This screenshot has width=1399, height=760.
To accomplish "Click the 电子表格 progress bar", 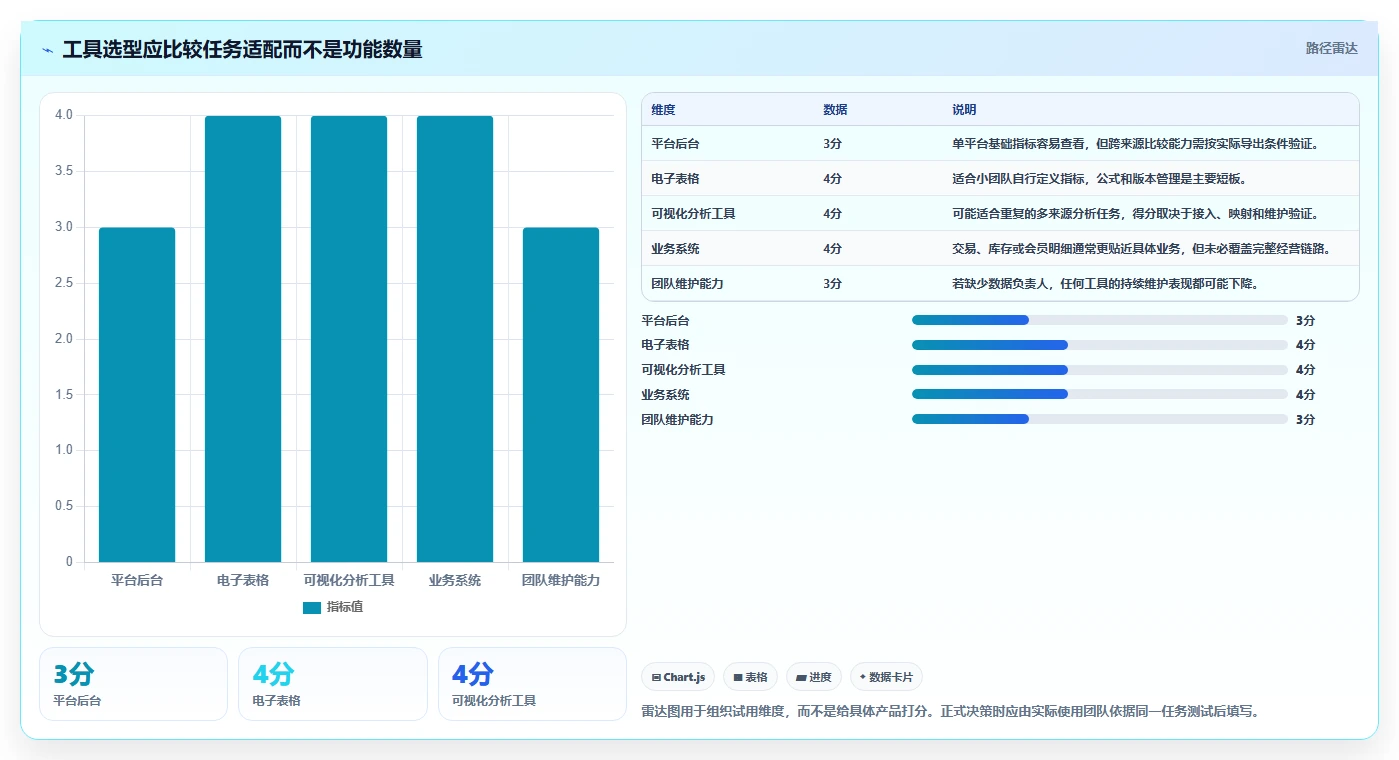I will point(1100,345).
